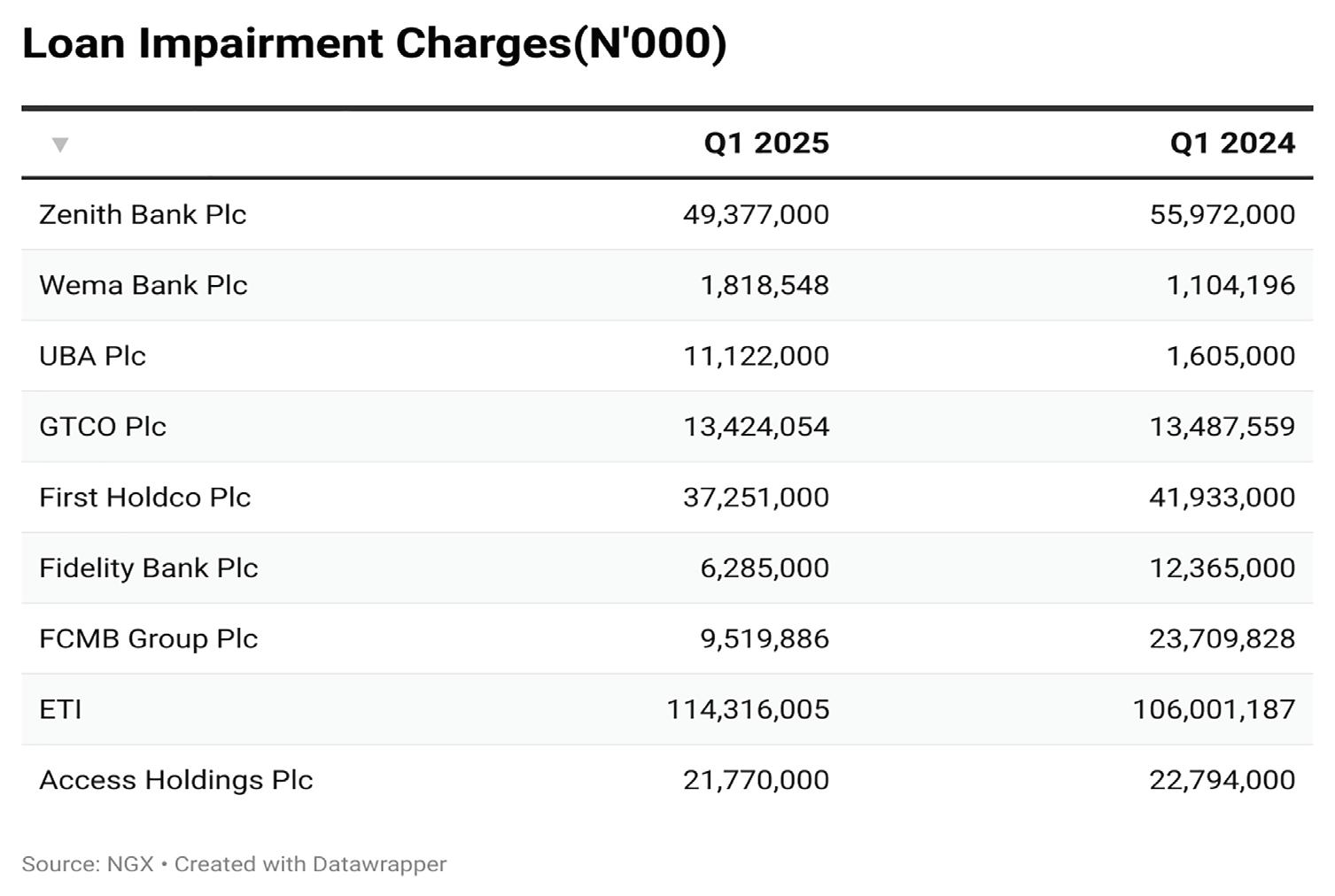Click UBA Q1 2025 value 11,122,000

click(756, 356)
